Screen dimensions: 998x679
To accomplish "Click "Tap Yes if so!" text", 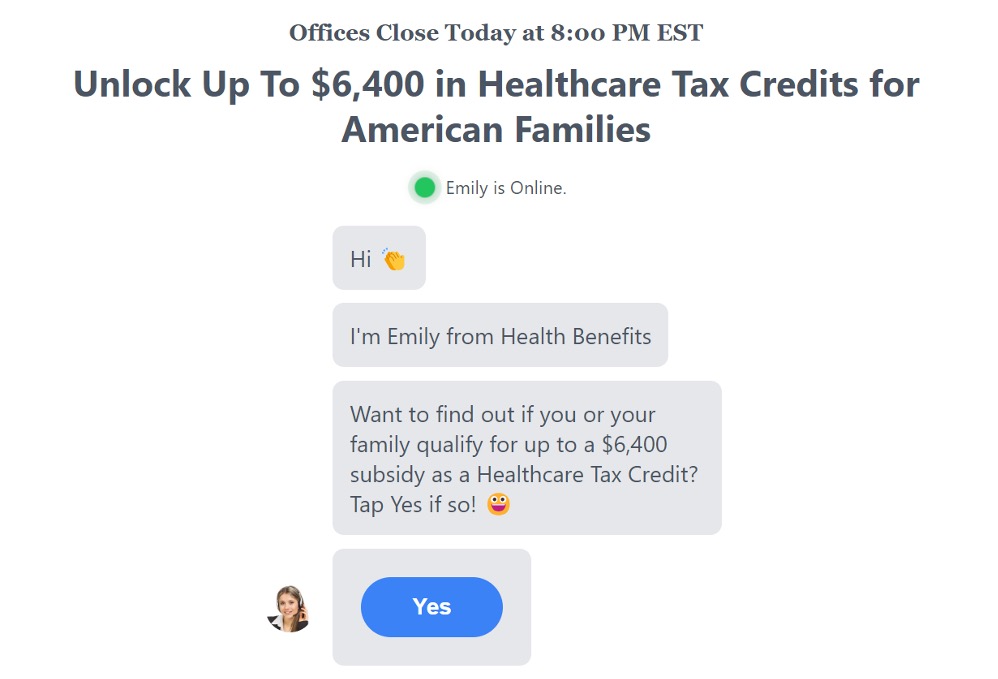I will pos(413,505).
